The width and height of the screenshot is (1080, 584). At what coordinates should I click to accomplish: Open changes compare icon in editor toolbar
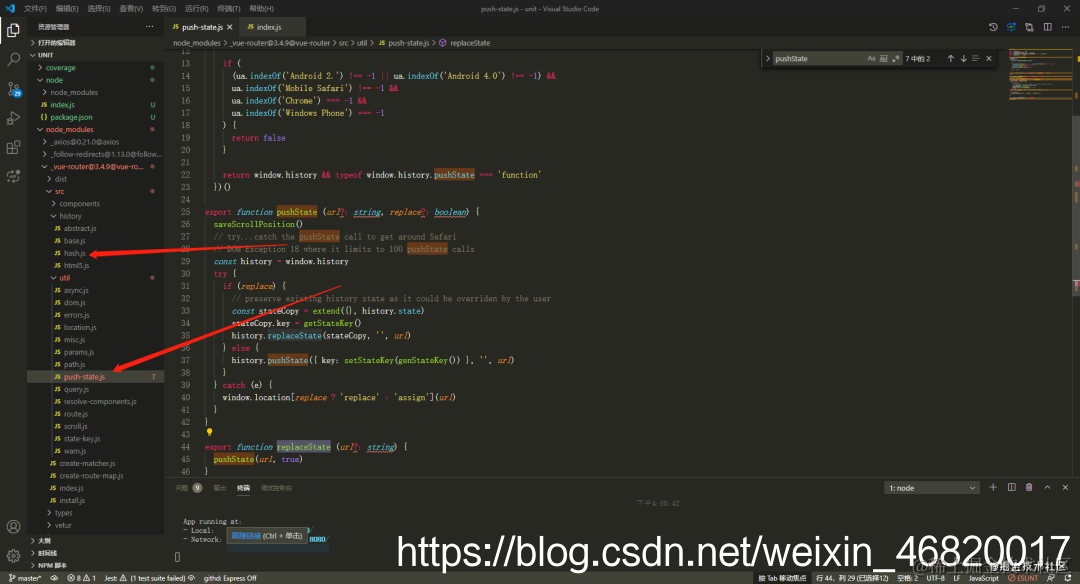(1029, 27)
